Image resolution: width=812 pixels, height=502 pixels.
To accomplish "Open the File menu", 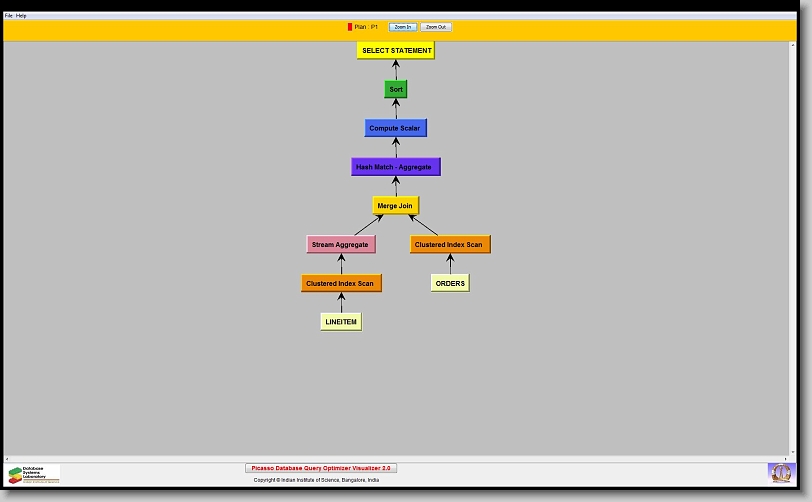I will coord(9,16).
